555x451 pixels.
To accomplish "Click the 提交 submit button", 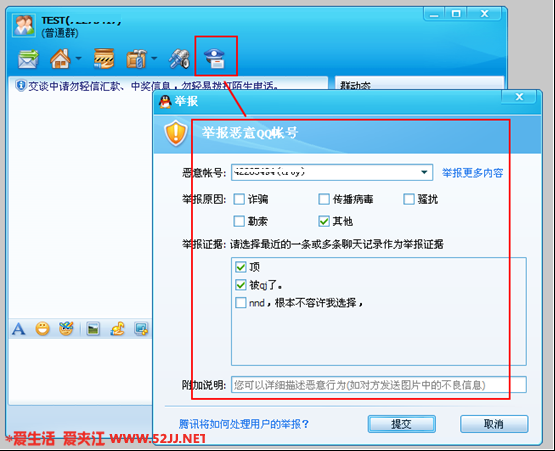I will click(x=401, y=424).
